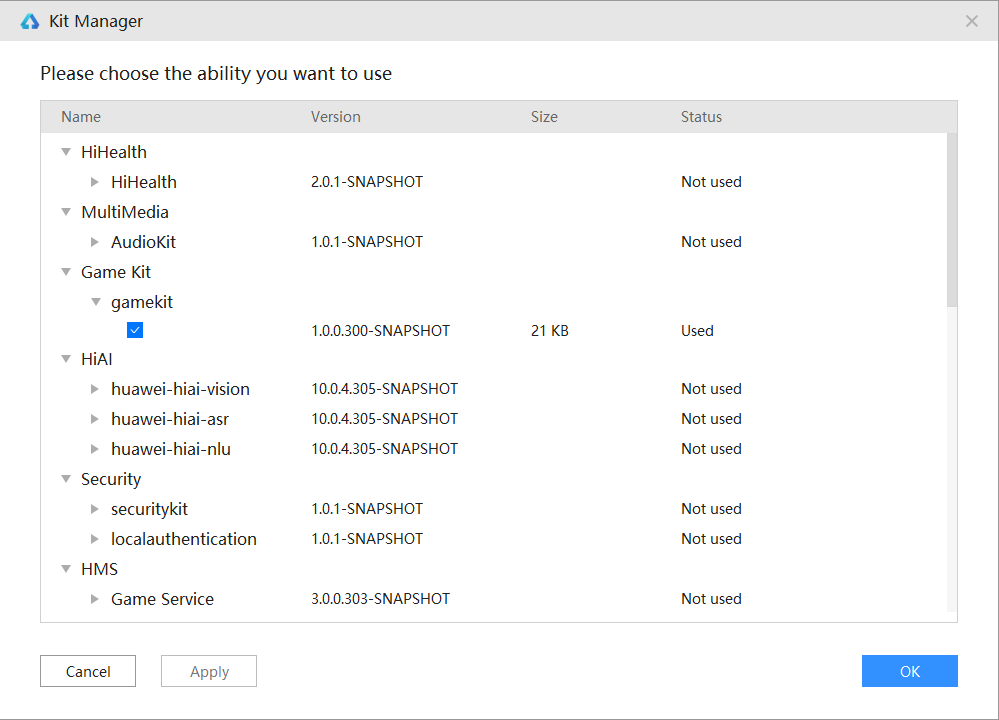Viewport: 999px width, 720px height.
Task: Click the Cancel button
Action: point(88,671)
